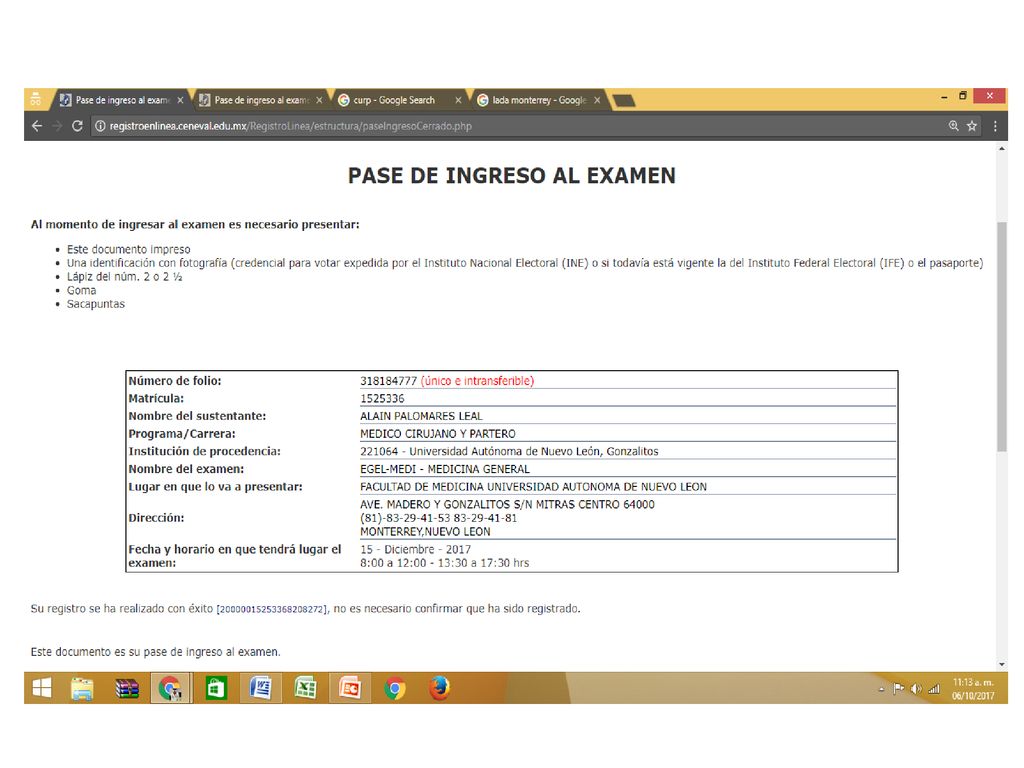
Task: Show hidden system tray icons
Action: tap(882, 689)
